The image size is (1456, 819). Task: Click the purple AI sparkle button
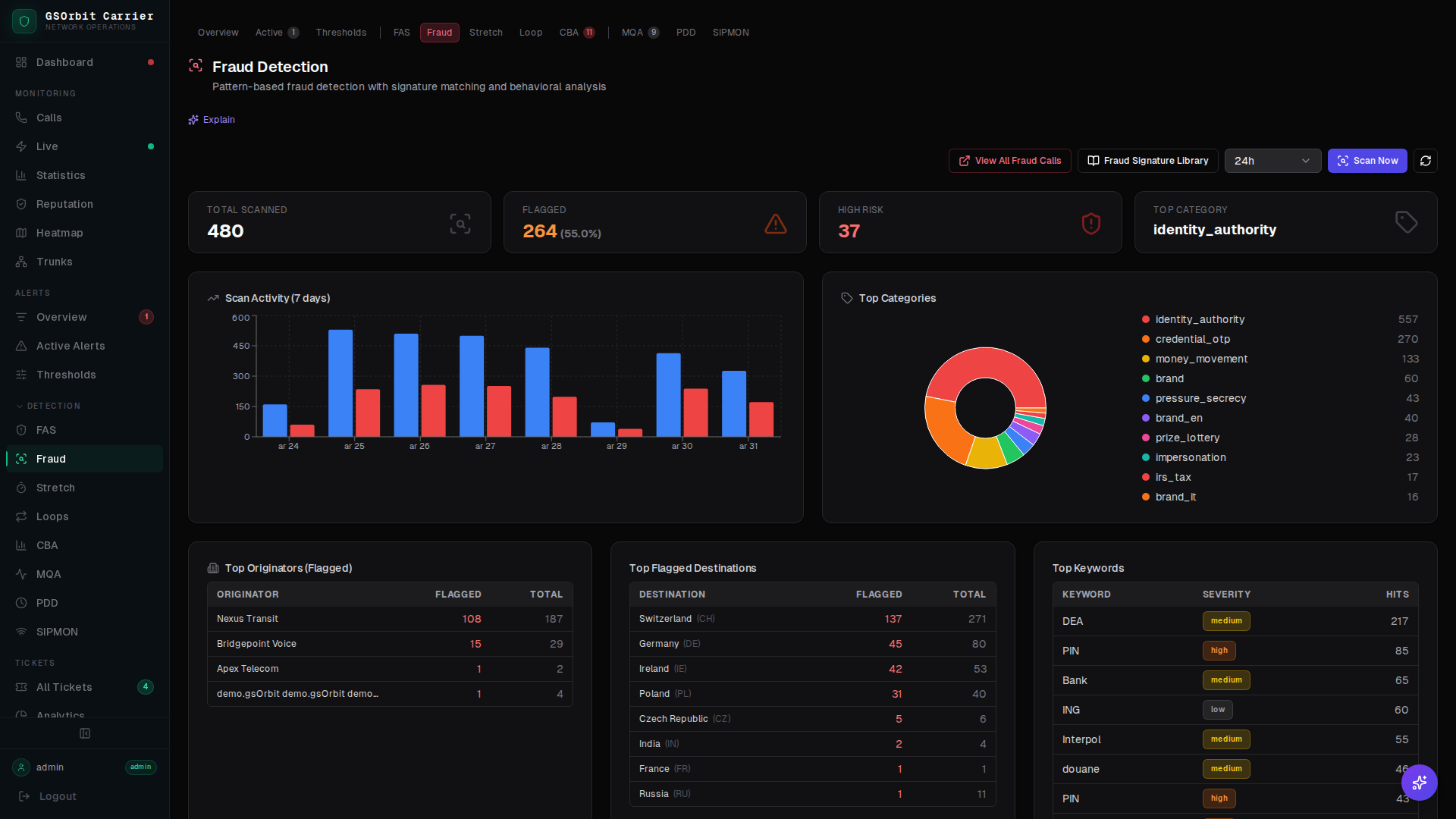click(1420, 783)
